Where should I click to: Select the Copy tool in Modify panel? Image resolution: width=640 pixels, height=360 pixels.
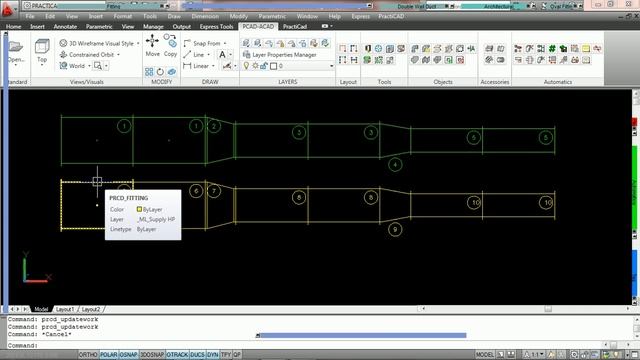[x=170, y=45]
